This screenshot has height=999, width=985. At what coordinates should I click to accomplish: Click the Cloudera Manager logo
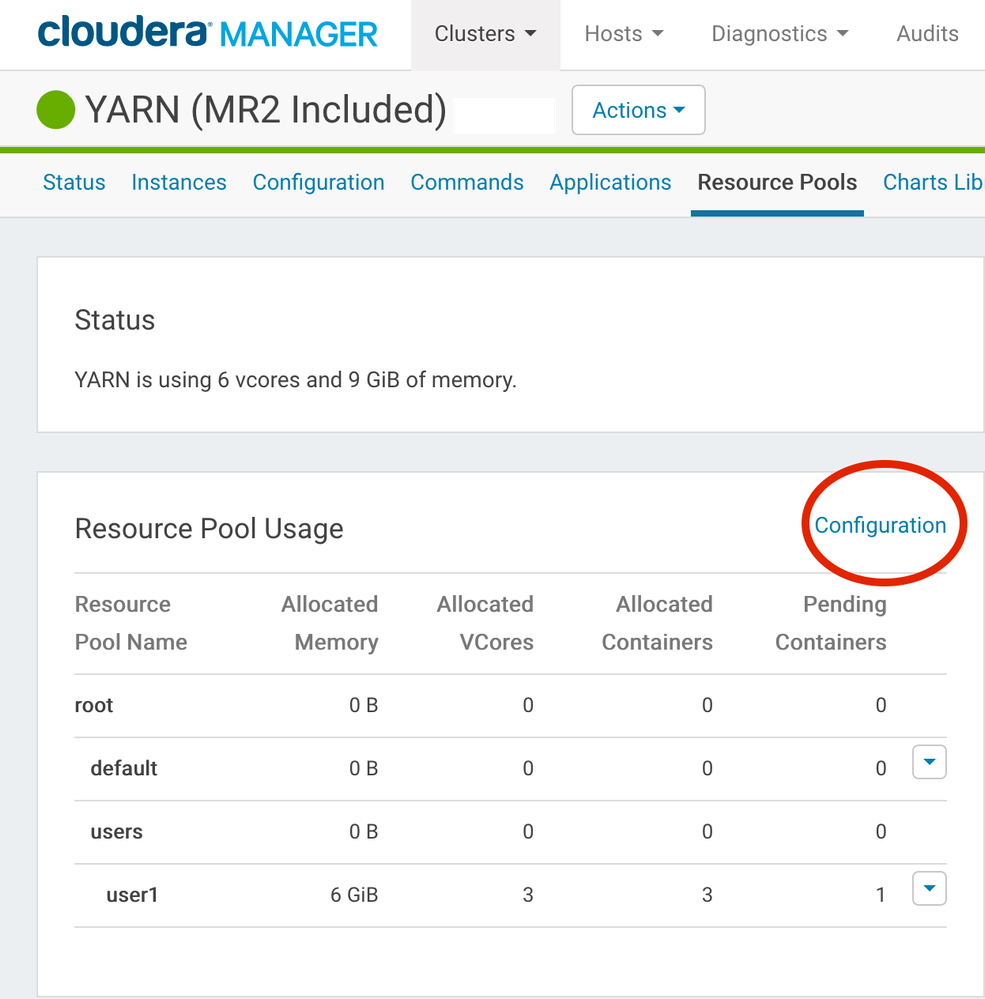(x=208, y=33)
